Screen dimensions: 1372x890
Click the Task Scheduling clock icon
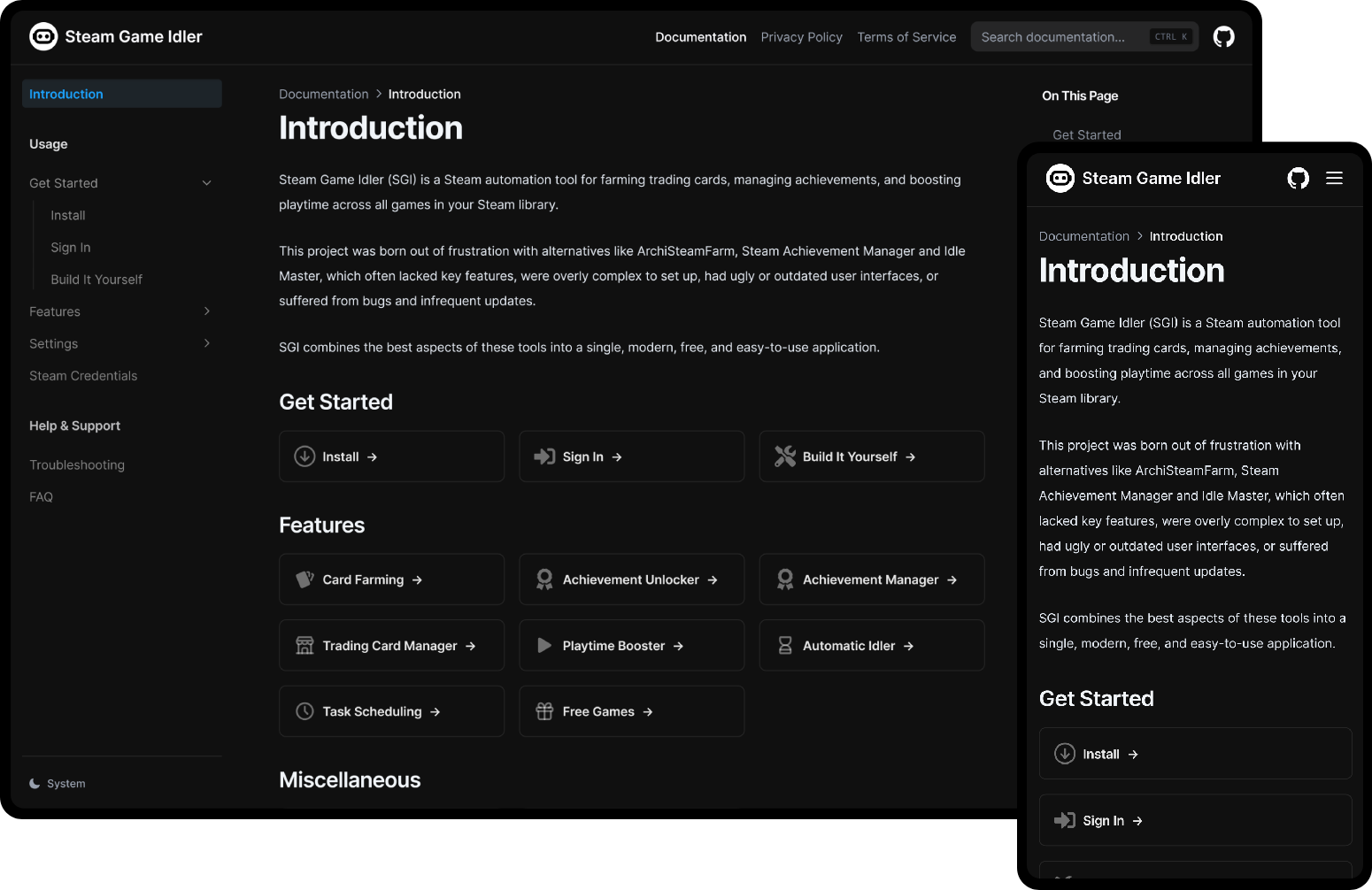tap(304, 711)
